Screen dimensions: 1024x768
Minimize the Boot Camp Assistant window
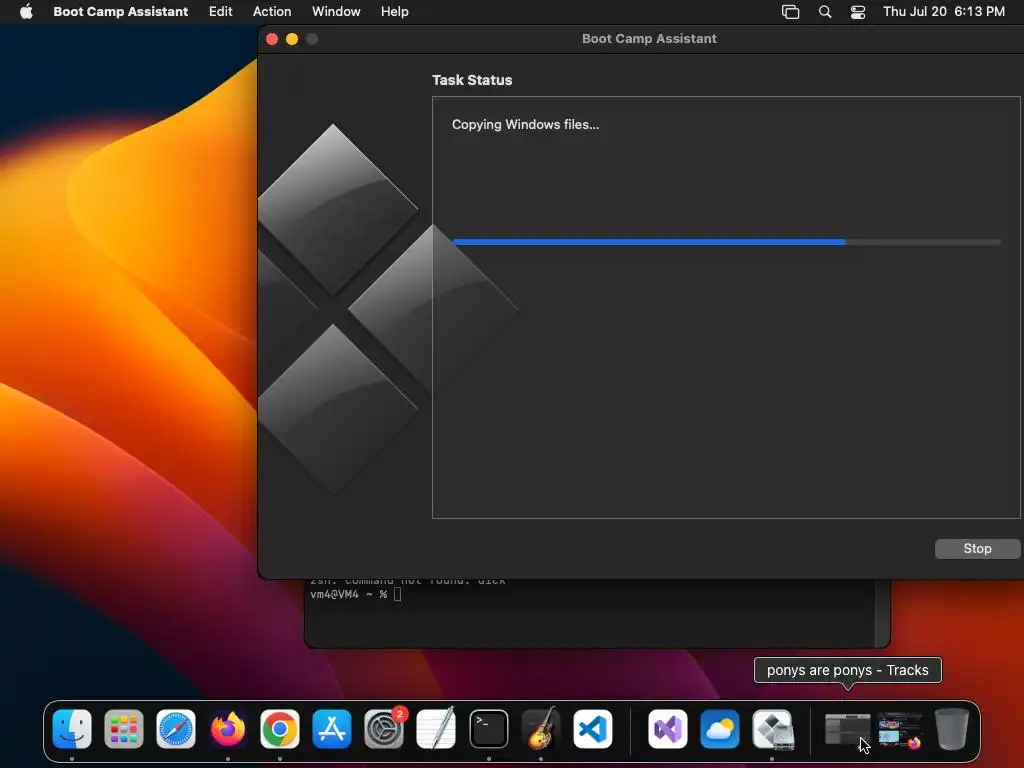pos(292,39)
